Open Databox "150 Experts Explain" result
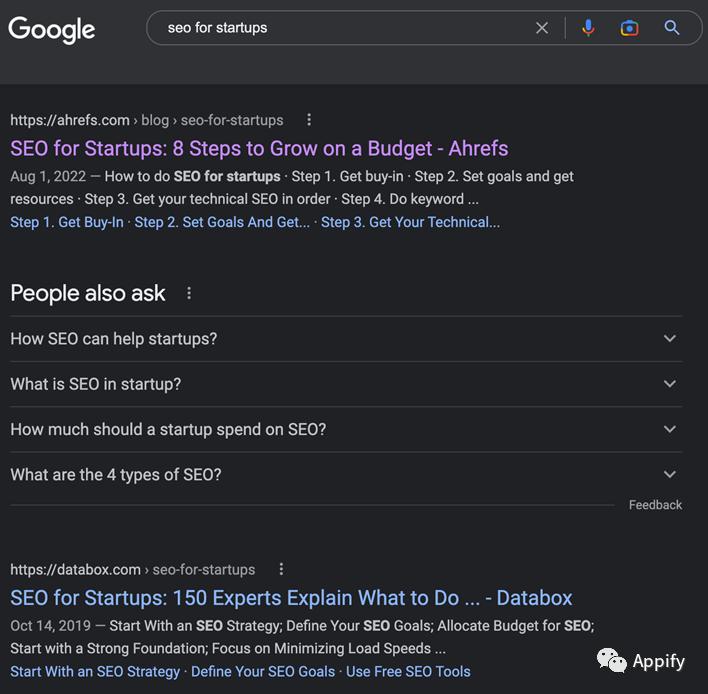Viewport: 708px width, 694px height. [291, 598]
